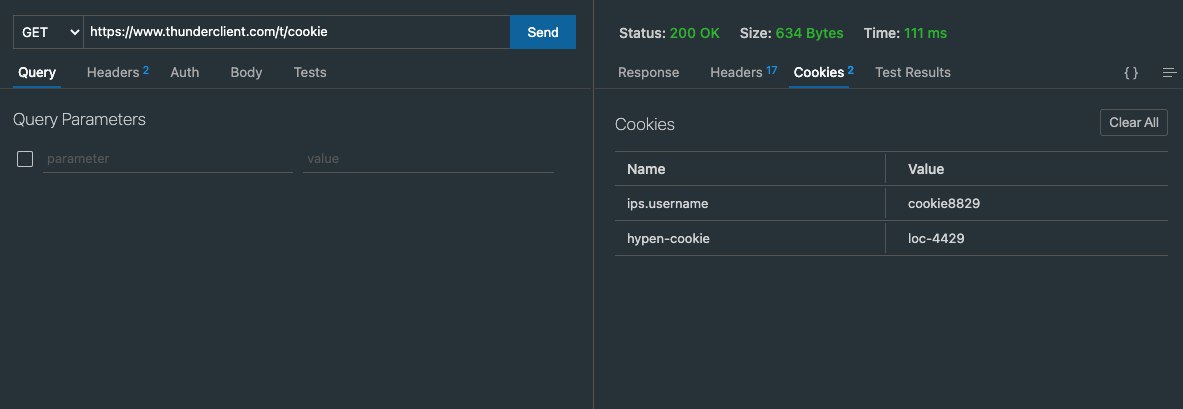This screenshot has height=409, width=1183.
Task: Click the request URL field
Action: pyautogui.click(x=296, y=32)
